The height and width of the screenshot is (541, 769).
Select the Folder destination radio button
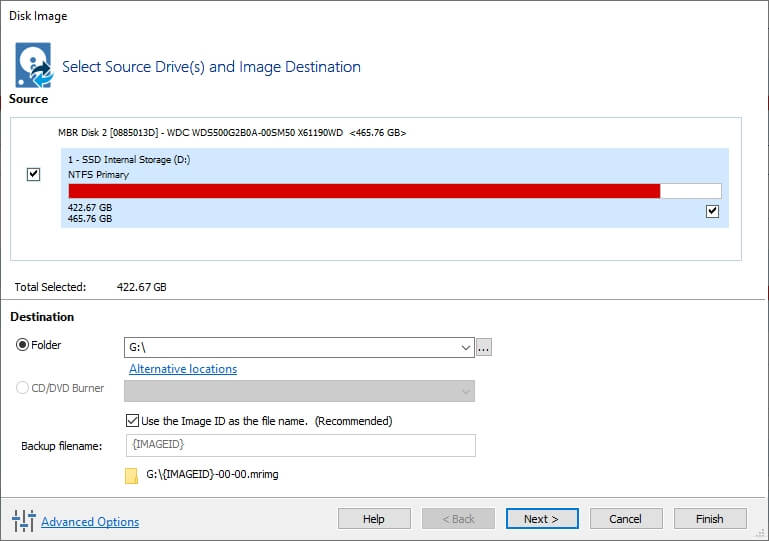pyautogui.click(x=22, y=345)
